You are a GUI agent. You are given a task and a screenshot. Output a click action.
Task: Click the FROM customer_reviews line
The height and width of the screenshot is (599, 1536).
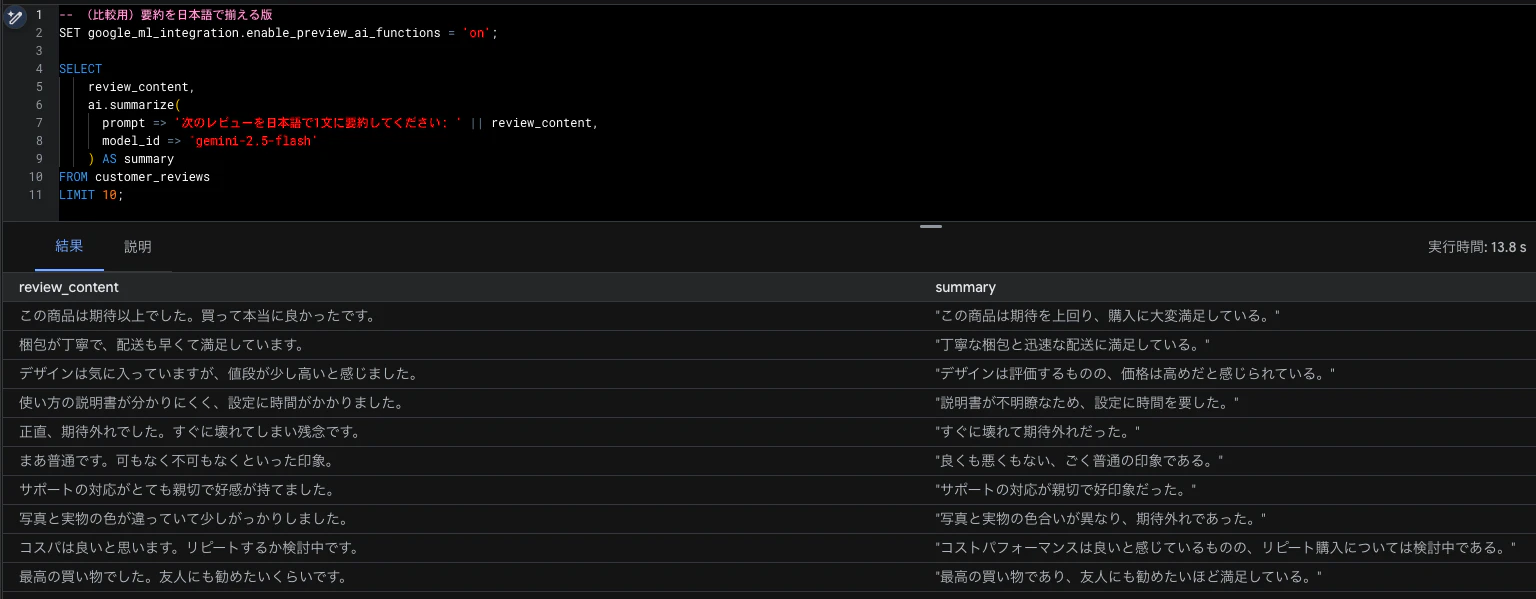click(x=134, y=177)
